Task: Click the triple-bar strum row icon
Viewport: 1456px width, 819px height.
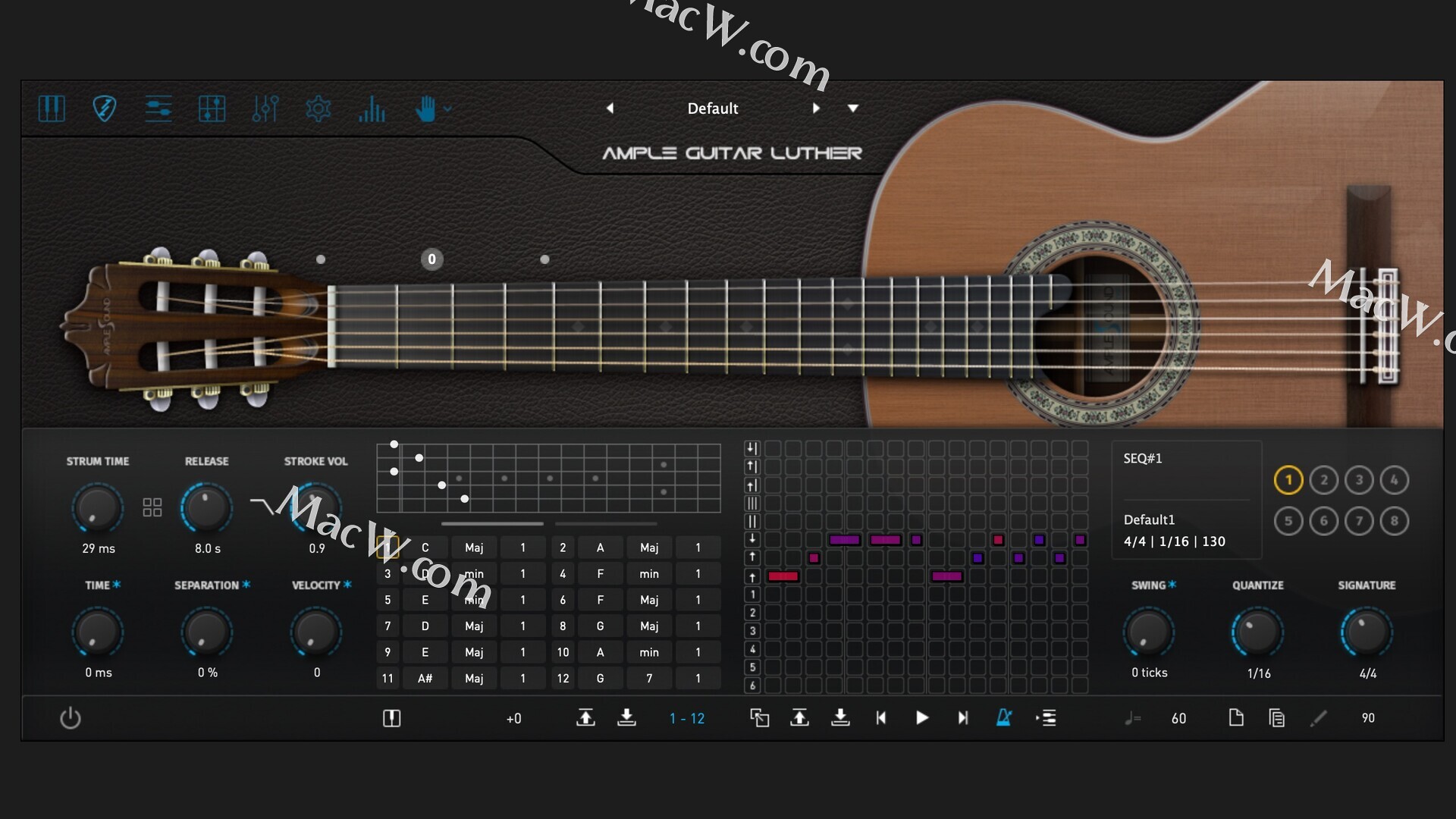Action: (x=752, y=503)
